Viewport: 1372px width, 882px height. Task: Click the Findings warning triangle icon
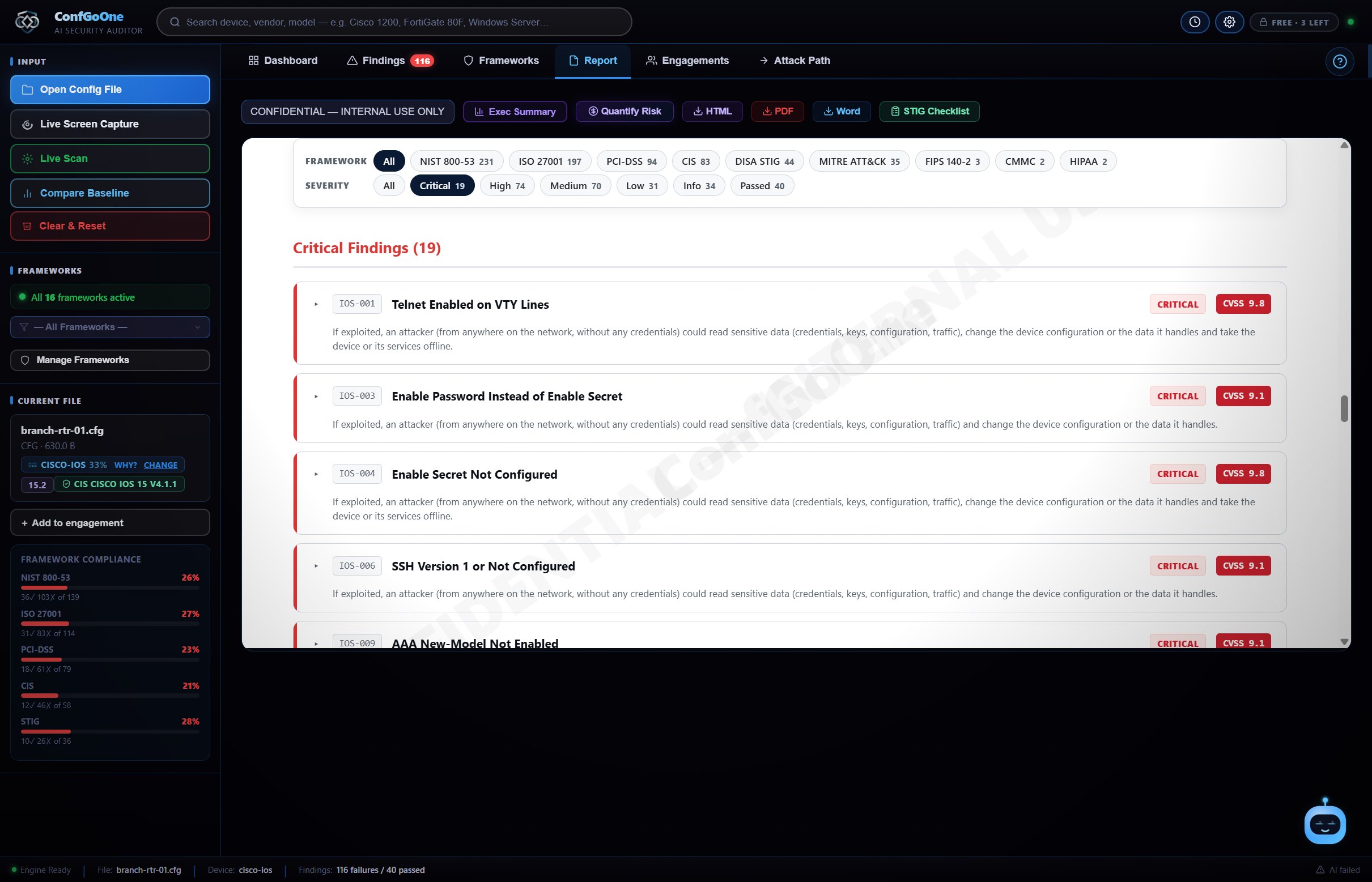[x=352, y=61]
